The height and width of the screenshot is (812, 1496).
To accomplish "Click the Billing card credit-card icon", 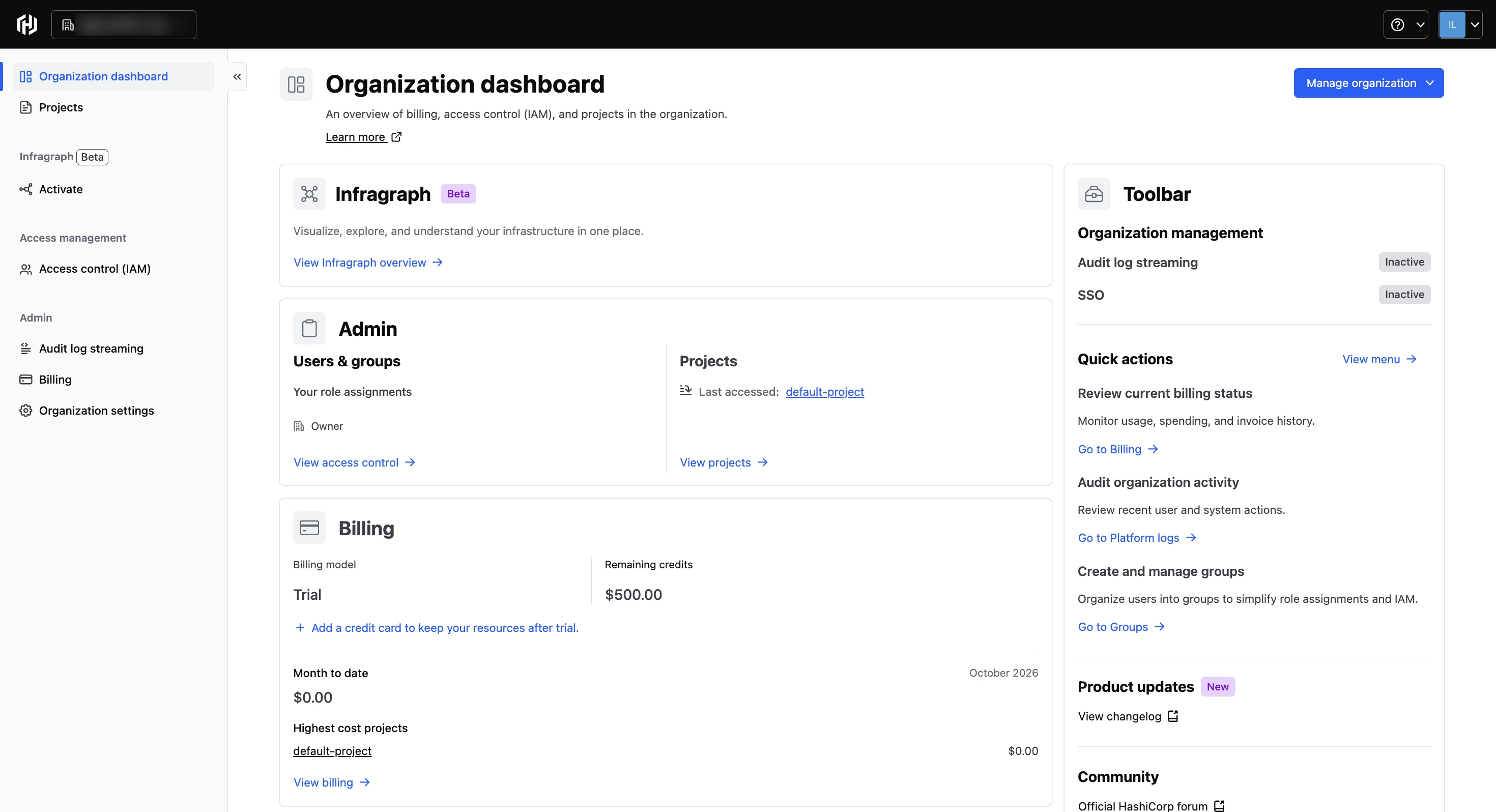I will pyautogui.click(x=309, y=528).
